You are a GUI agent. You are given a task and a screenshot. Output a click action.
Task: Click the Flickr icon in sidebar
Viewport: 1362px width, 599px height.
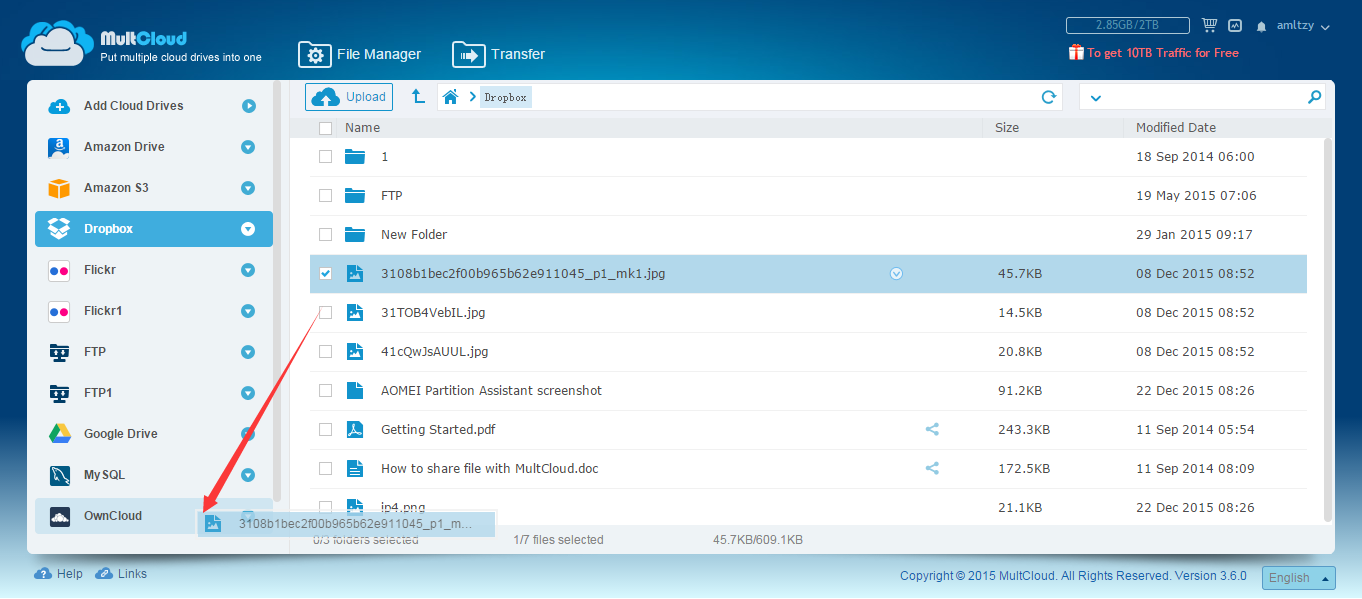[x=59, y=270]
